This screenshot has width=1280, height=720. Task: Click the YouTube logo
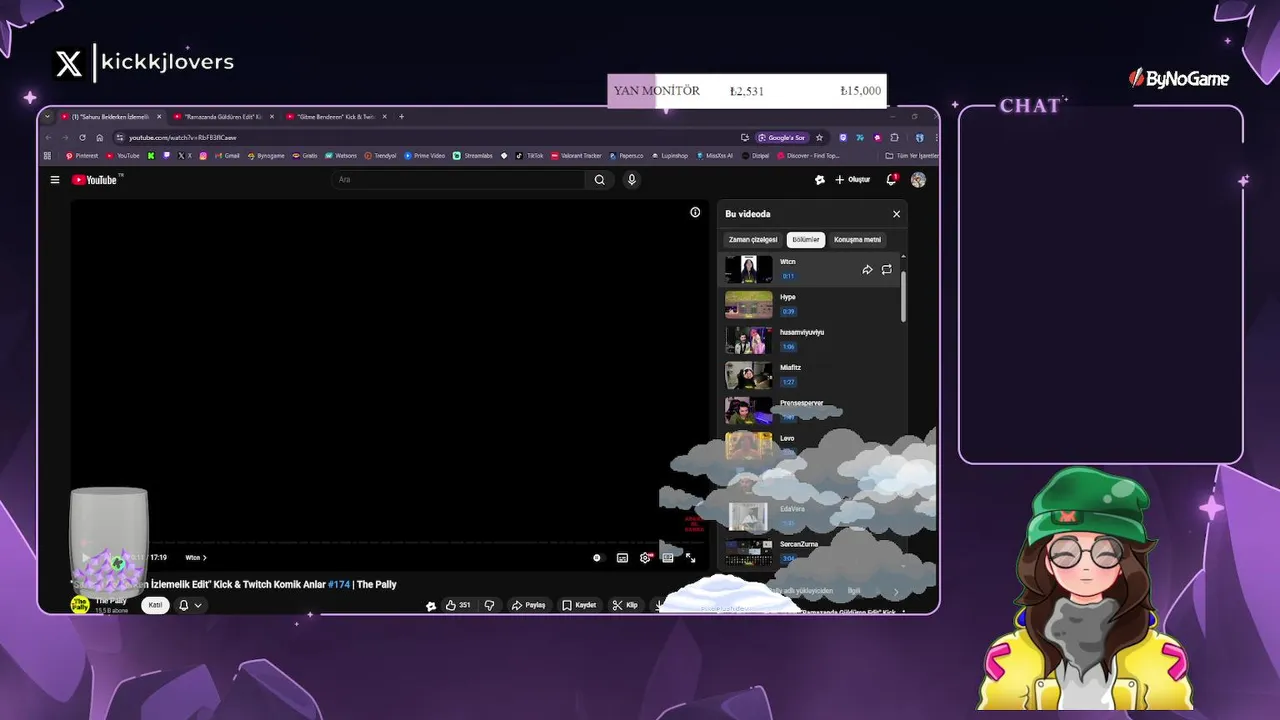97,180
